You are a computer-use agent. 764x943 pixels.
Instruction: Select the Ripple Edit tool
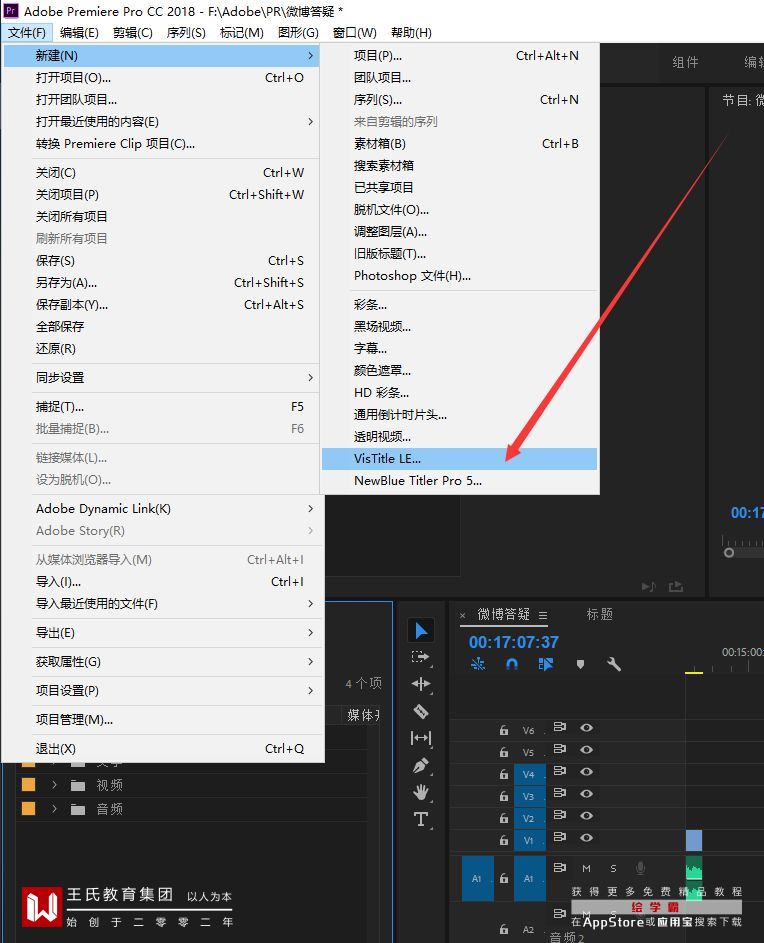click(x=421, y=684)
